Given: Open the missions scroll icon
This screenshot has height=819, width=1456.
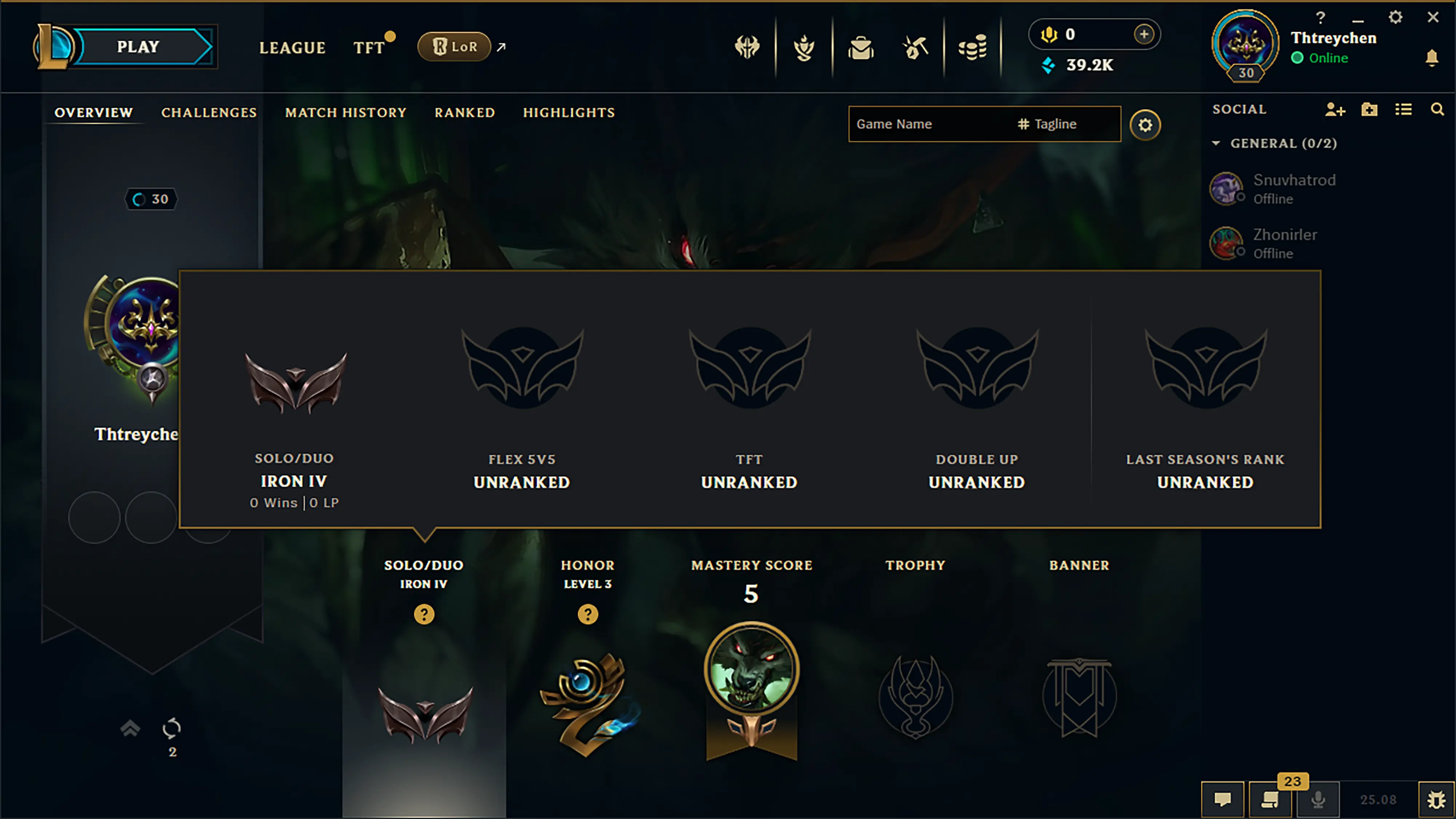Looking at the screenshot, I should (1270, 799).
